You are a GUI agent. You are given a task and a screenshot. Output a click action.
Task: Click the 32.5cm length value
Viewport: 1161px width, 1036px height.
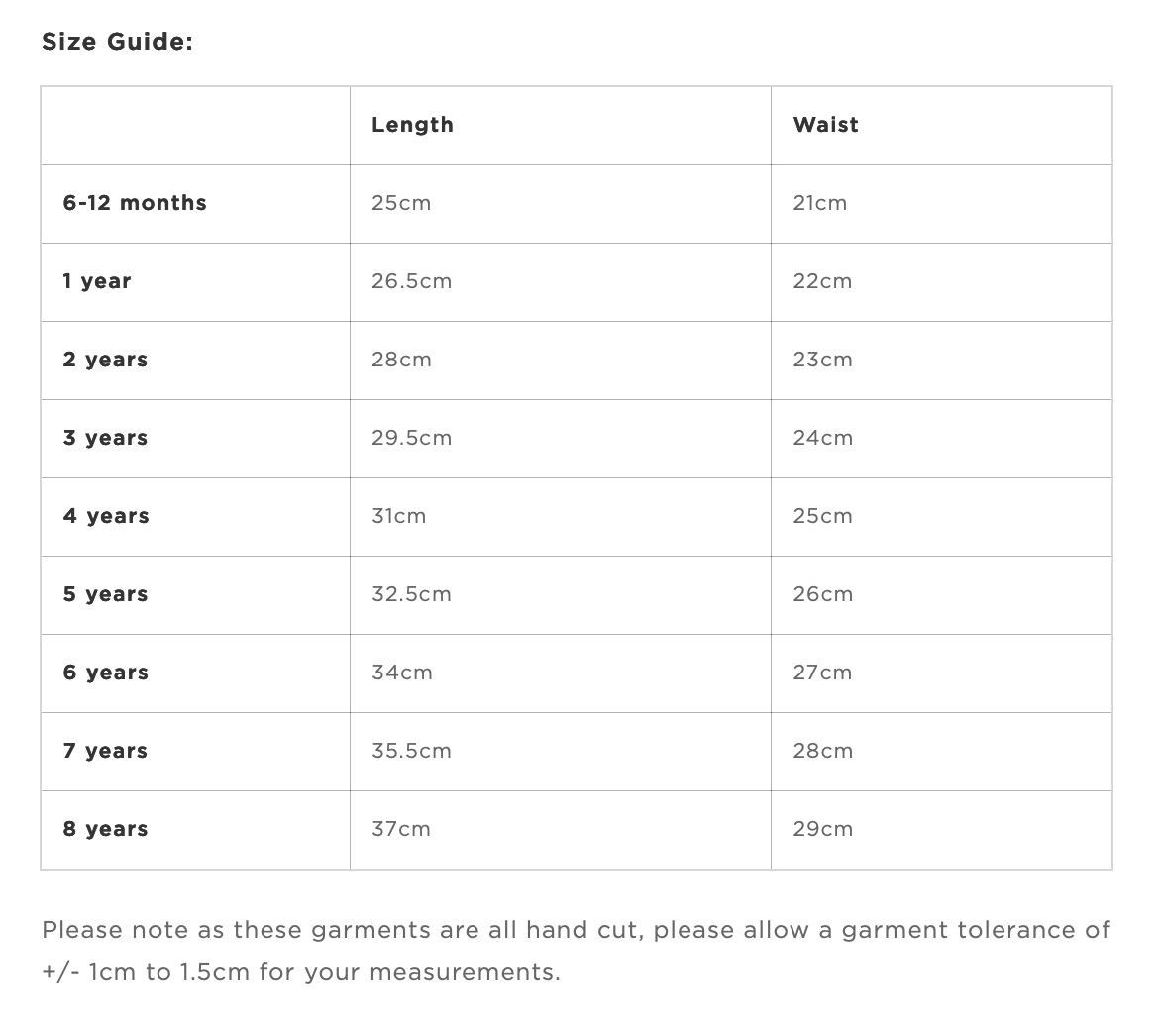tap(412, 594)
